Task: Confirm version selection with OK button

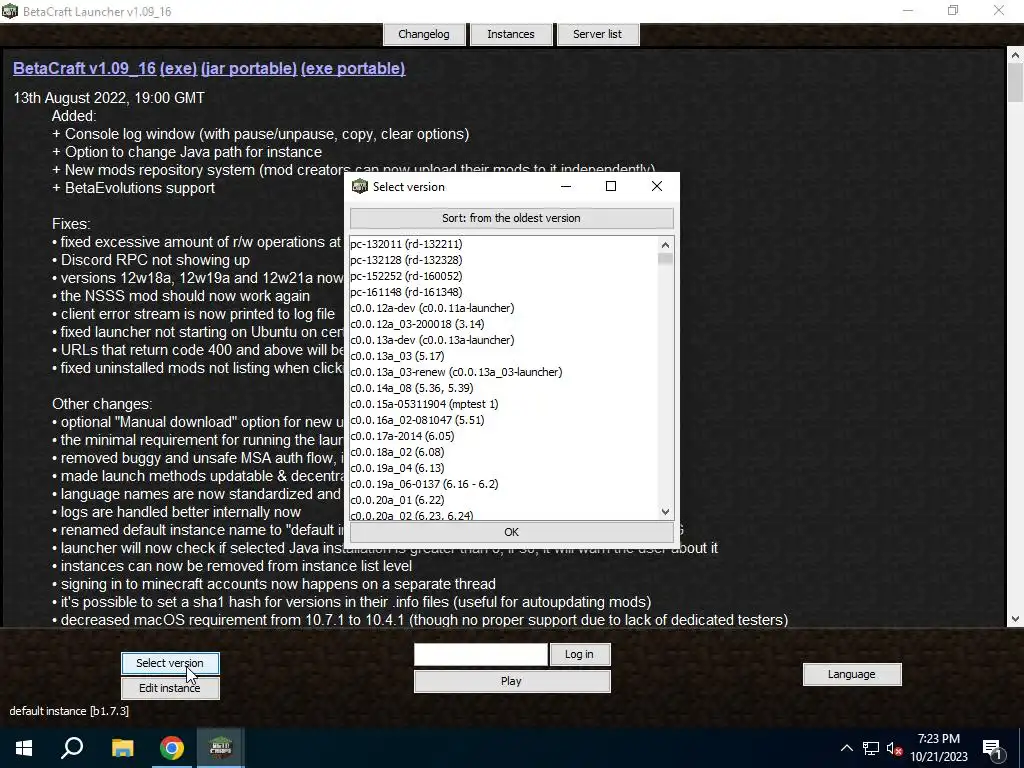Action: (511, 532)
